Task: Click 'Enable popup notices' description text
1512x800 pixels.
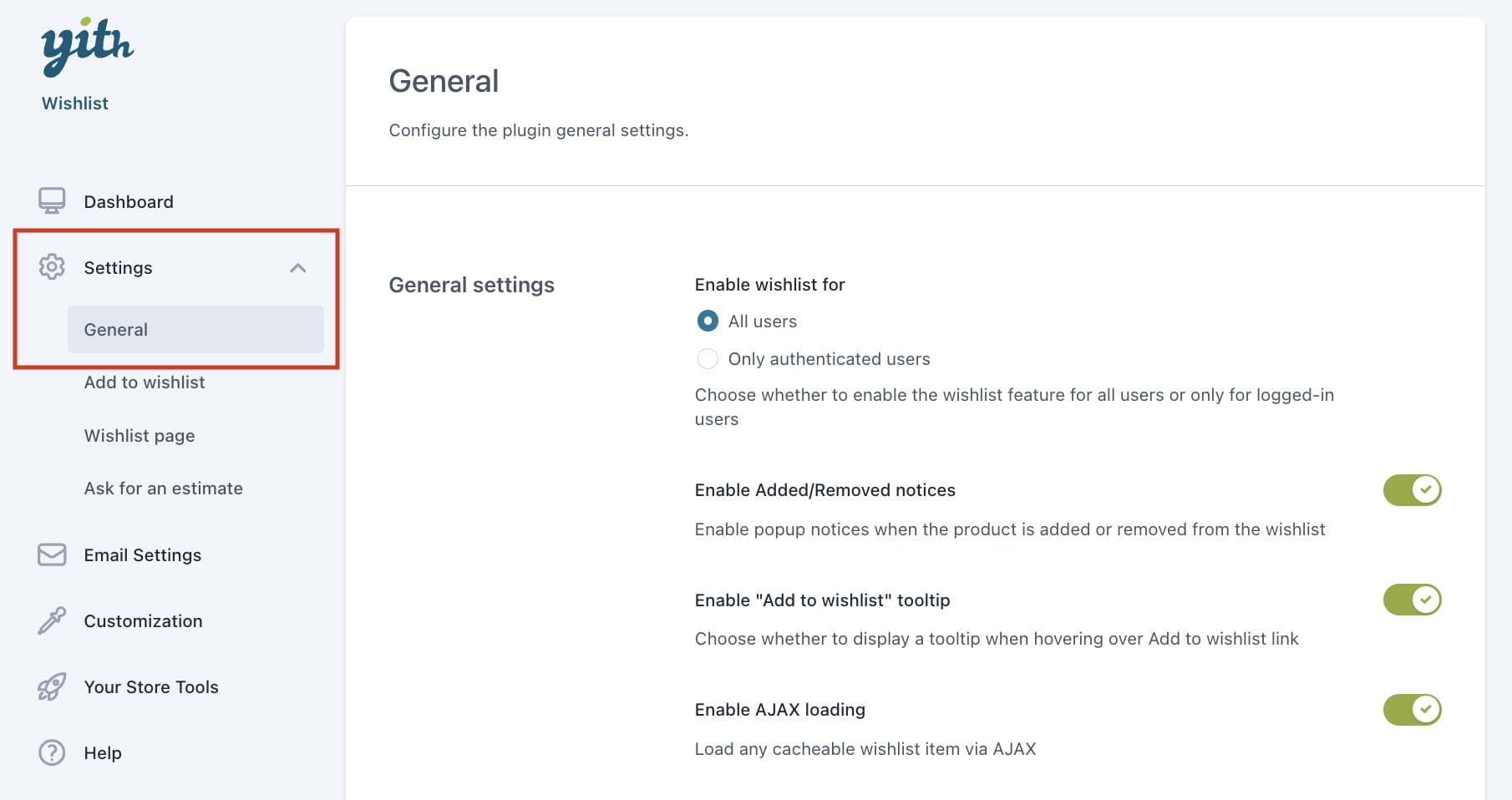Action: [x=1010, y=529]
